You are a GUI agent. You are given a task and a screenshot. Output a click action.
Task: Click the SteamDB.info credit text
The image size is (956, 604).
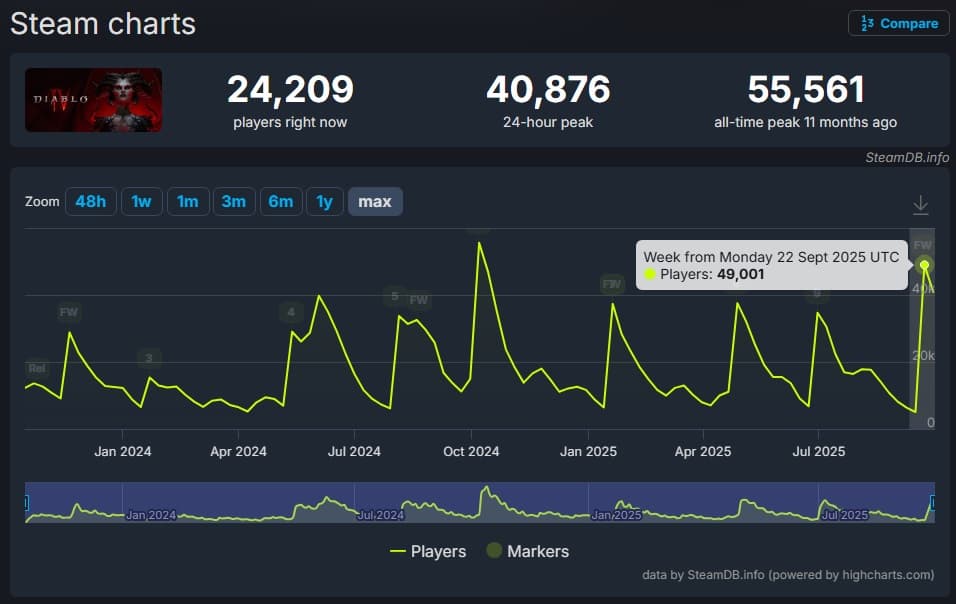907,158
